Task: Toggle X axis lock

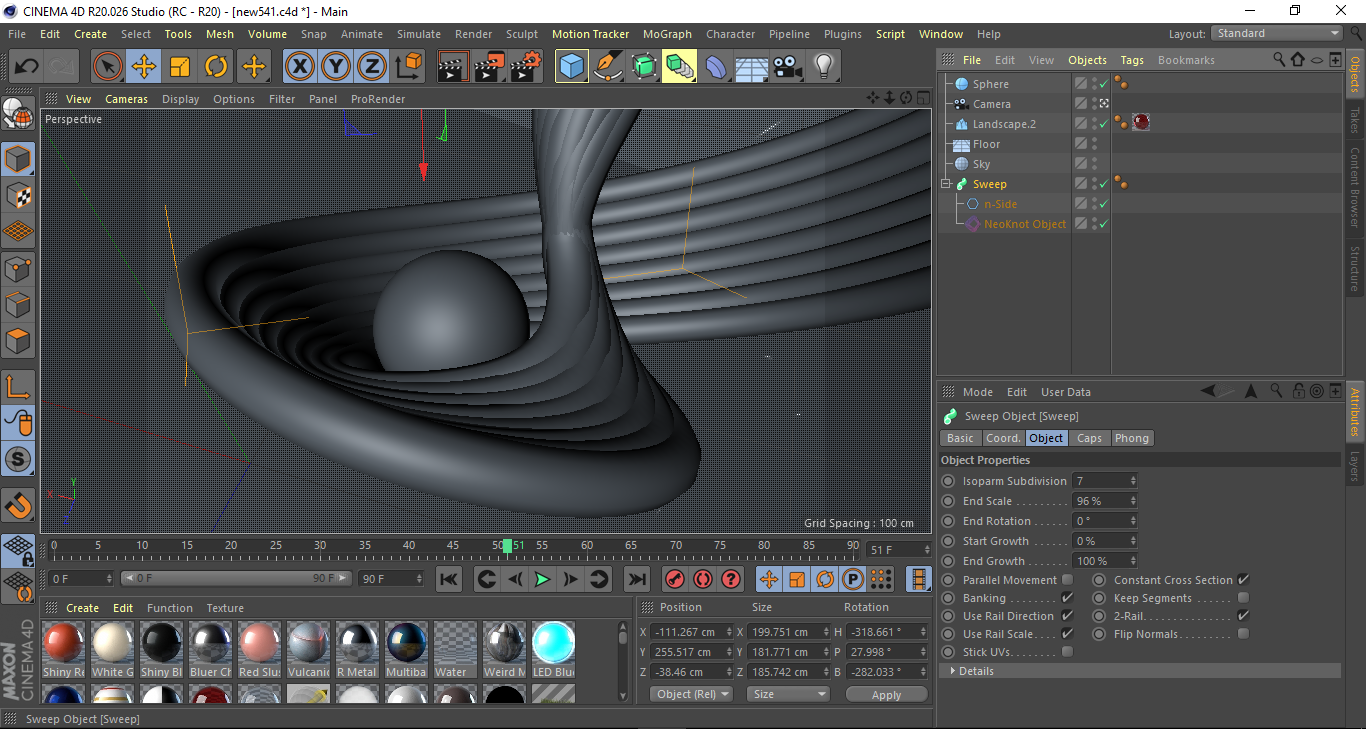Action: (299, 67)
